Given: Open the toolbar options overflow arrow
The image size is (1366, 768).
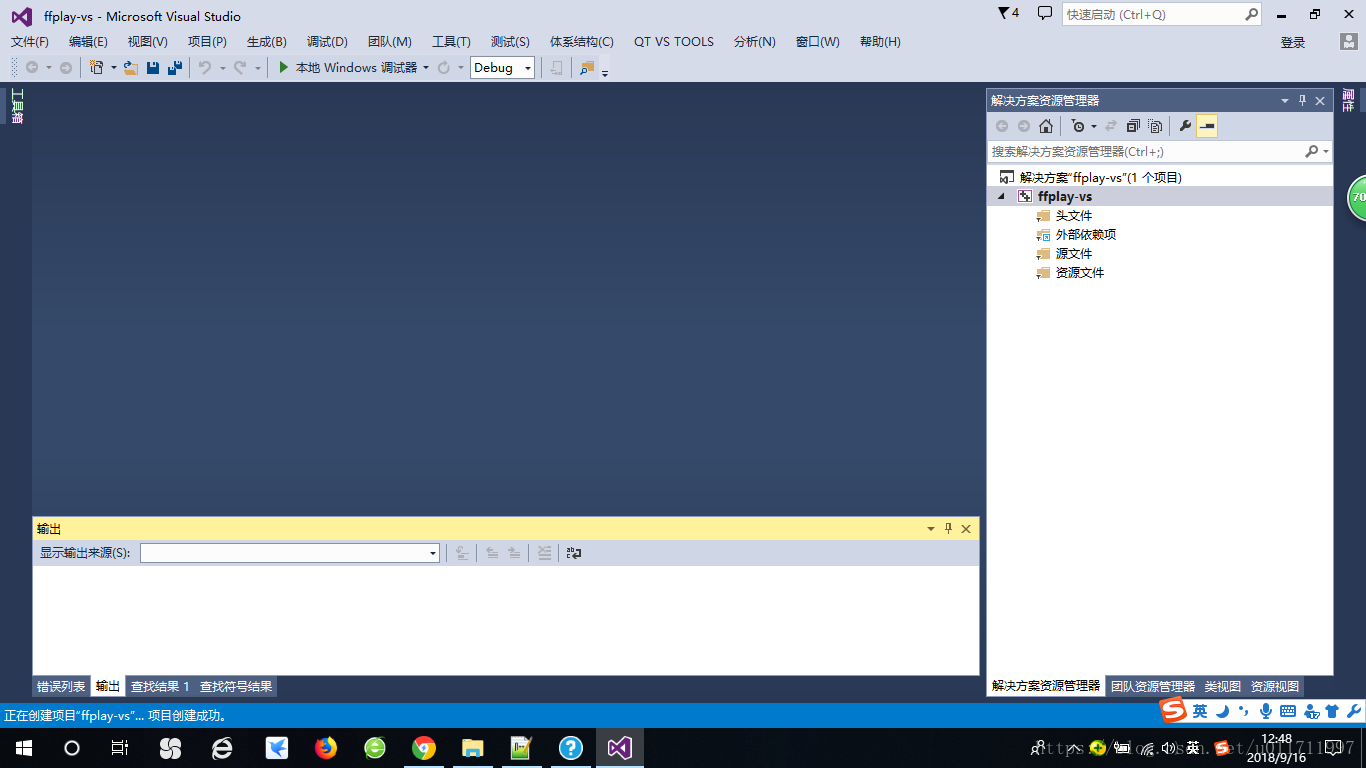Looking at the screenshot, I should pos(605,72).
